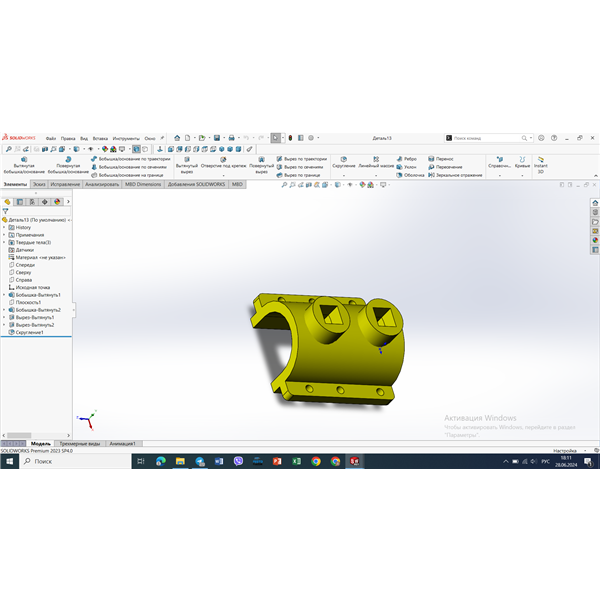The width and height of the screenshot is (600, 600).
Task: Expand Бобышка-Вытянуть1 feature
Action: click(4, 295)
